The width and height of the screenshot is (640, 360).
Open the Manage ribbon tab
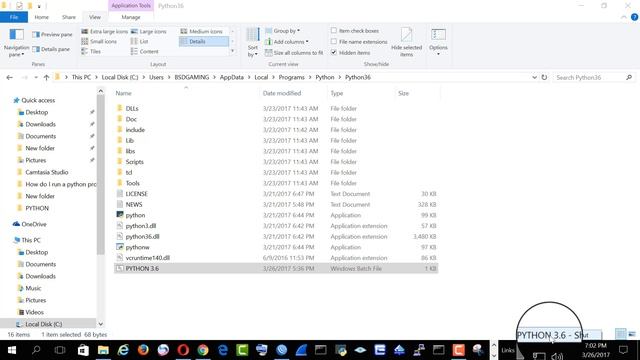(x=131, y=17)
